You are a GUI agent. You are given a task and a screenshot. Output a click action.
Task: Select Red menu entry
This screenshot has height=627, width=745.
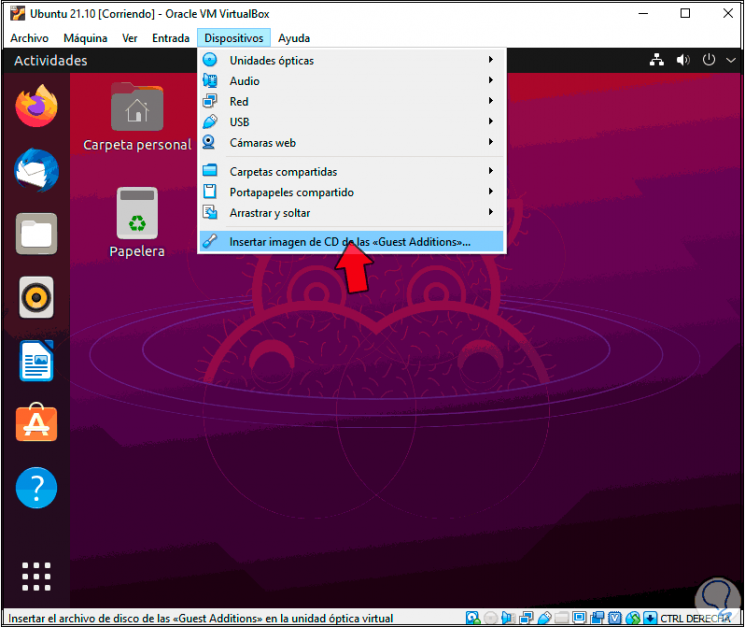point(352,101)
